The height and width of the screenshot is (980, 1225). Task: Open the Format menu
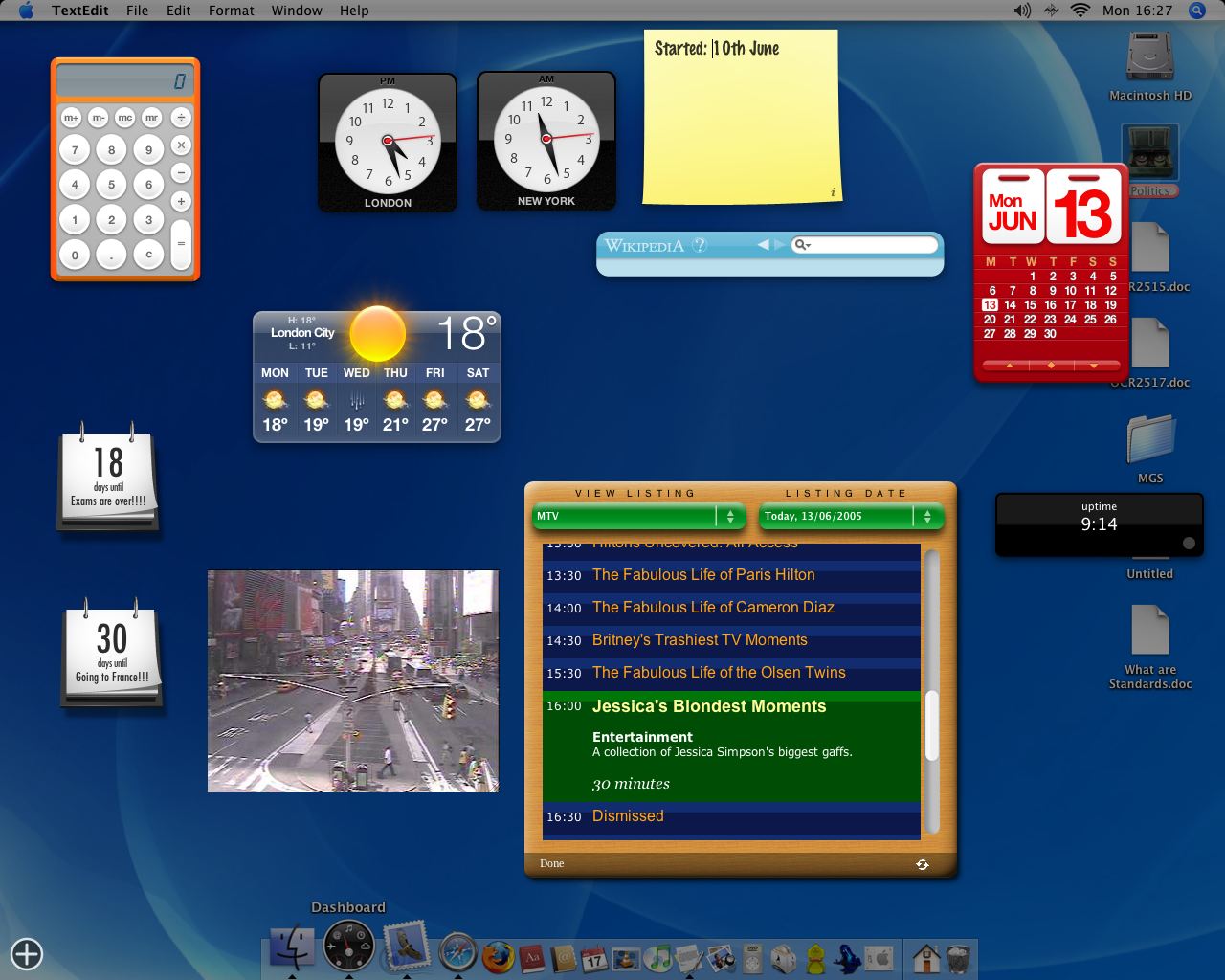coord(232,11)
